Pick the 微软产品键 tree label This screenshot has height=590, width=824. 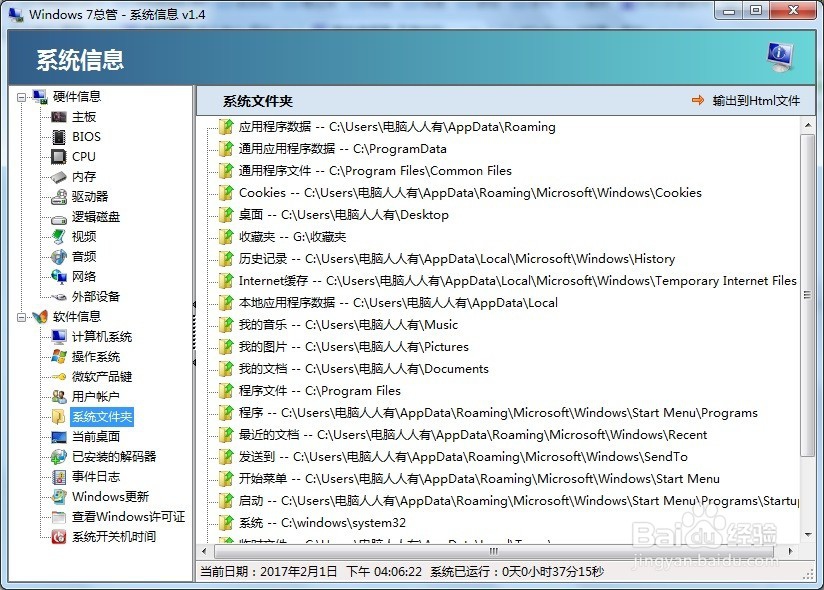pyautogui.click(x=102, y=377)
